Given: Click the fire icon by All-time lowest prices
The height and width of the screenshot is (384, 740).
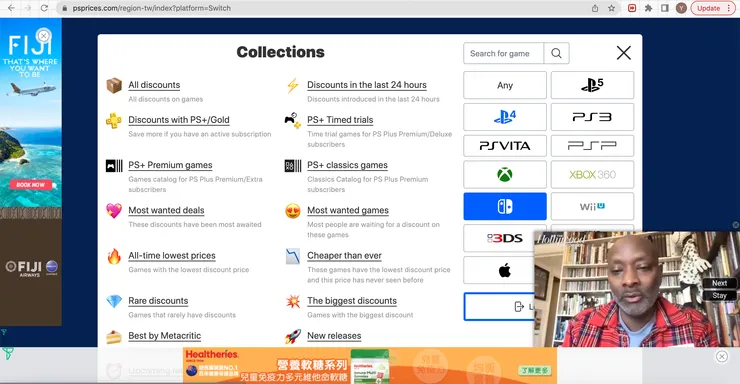Looking at the screenshot, I should [x=114, y=256].
